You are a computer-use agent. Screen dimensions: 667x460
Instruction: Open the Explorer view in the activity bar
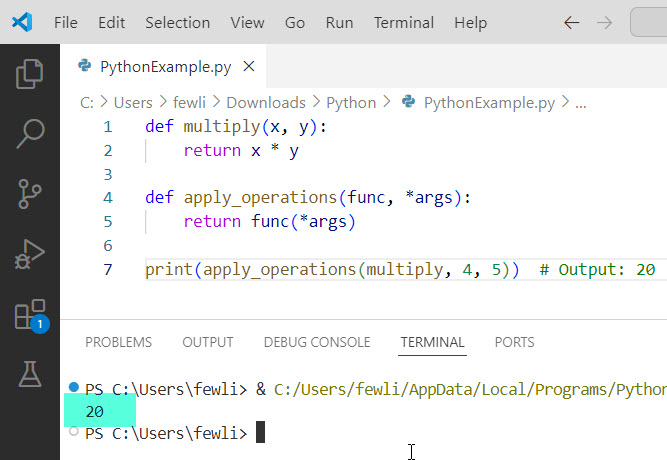[29, 74]
